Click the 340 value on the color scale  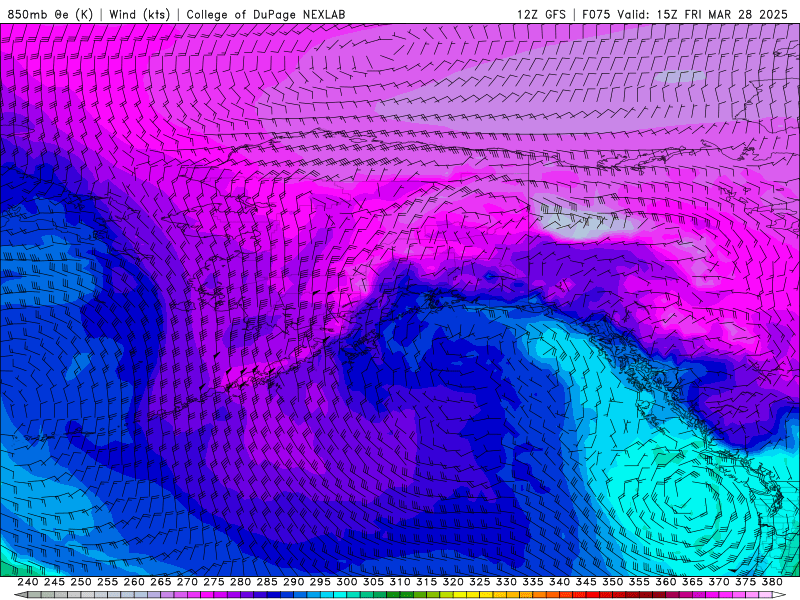559,582
